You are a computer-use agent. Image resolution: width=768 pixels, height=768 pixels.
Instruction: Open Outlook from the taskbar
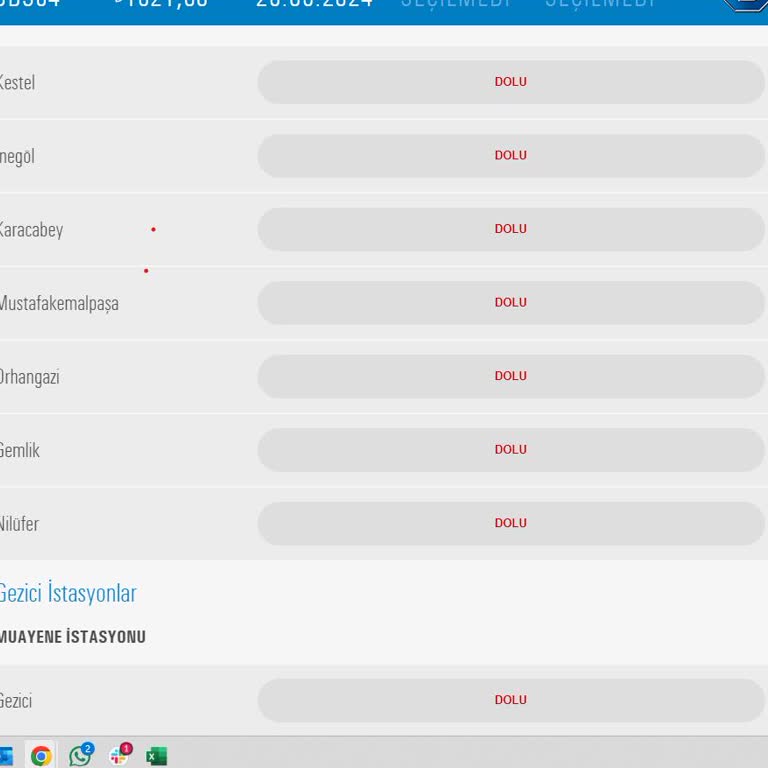[x=6, y=756]
